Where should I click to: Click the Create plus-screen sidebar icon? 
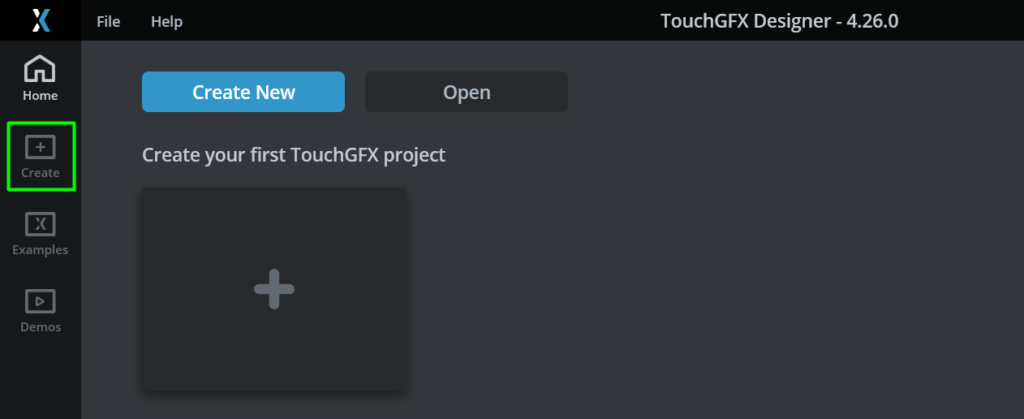click(x=40, y=147)
